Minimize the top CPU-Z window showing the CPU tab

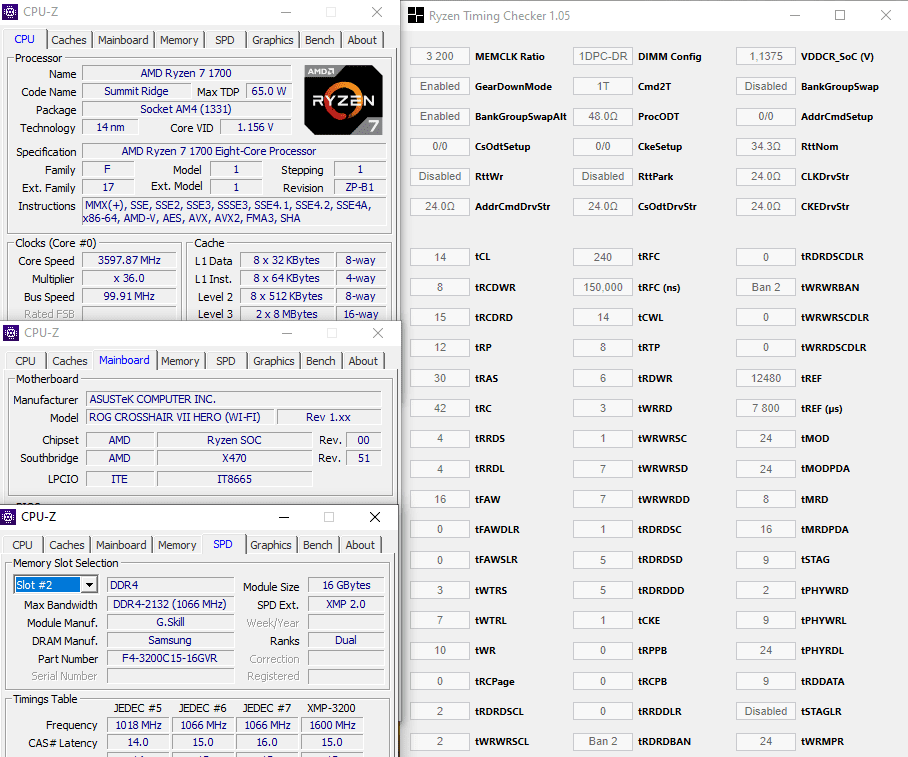click(286, 12)
